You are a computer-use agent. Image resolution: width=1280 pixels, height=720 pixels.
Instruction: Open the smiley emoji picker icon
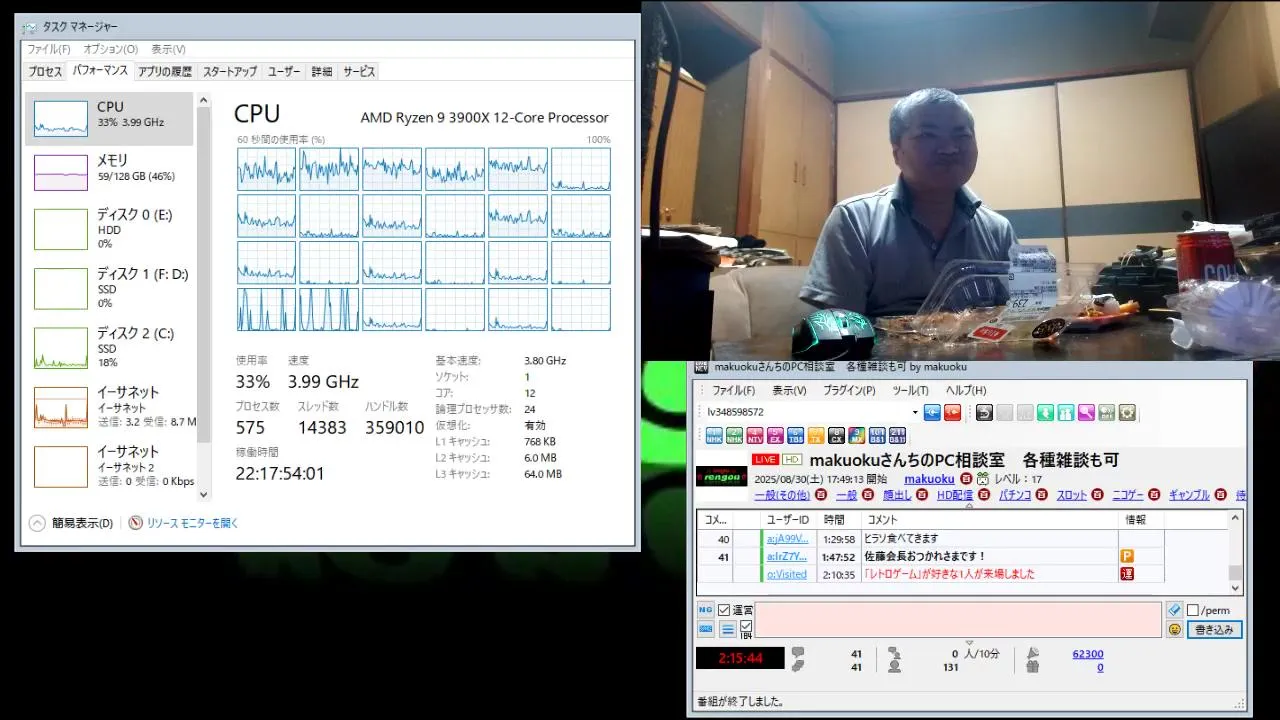point(1174,630)
